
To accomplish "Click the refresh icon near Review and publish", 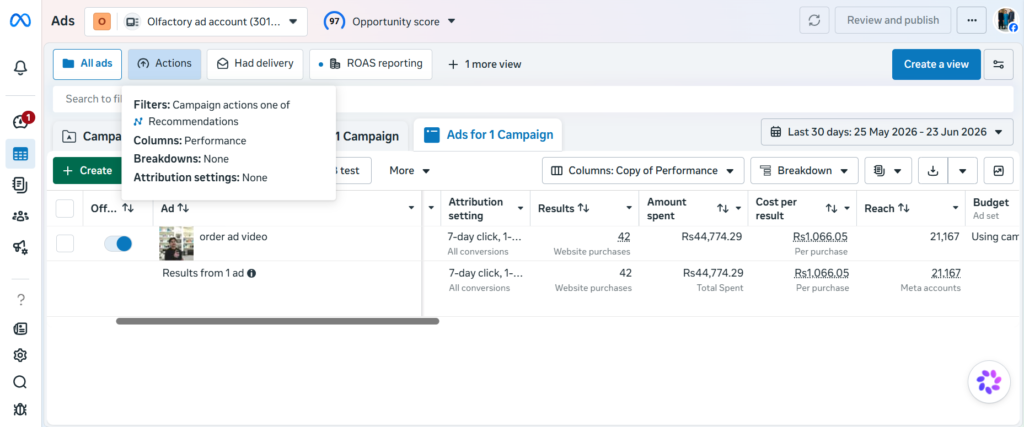I will (814, 20).
